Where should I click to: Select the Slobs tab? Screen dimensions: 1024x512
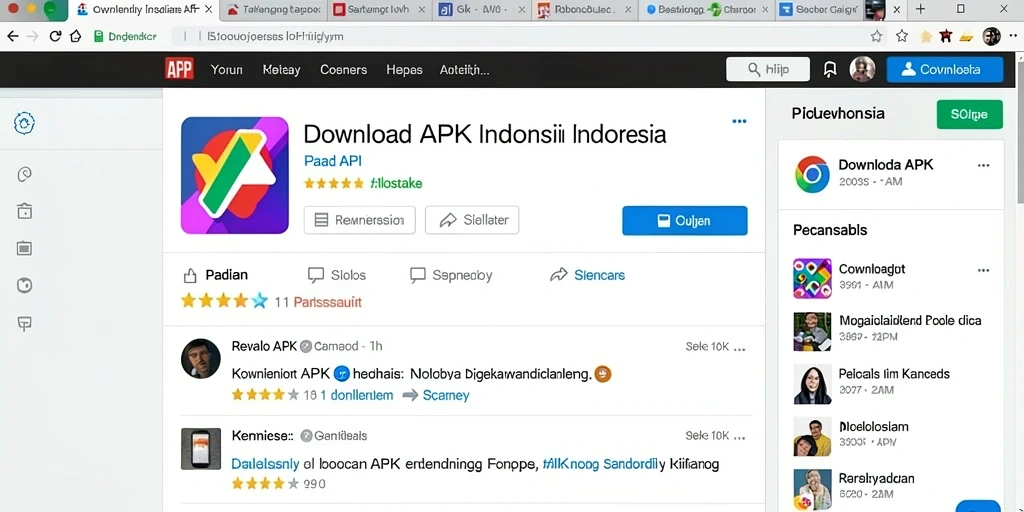pos(337,275)
